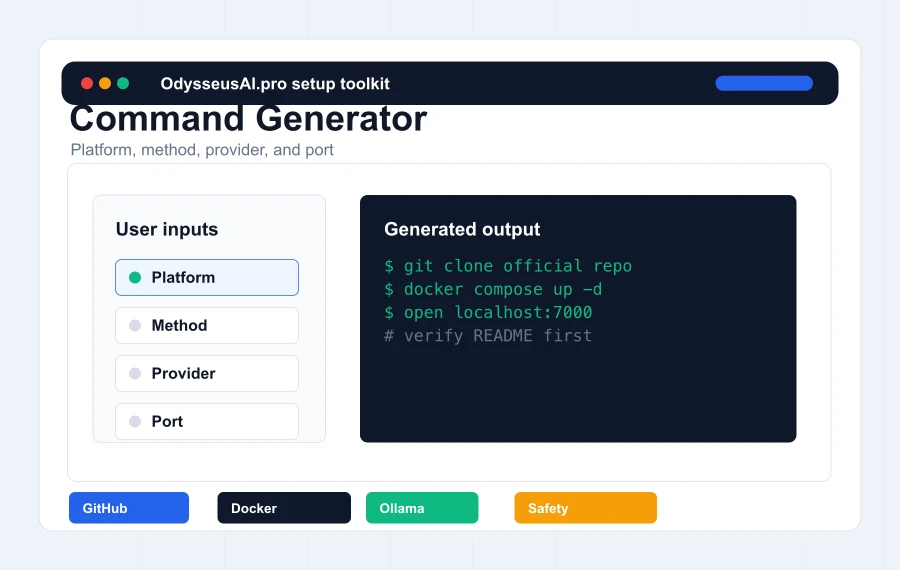Click the blue GitHub button
Image resolution: width=900 pixels, height=570 pixels.
(x=129, y=507)
